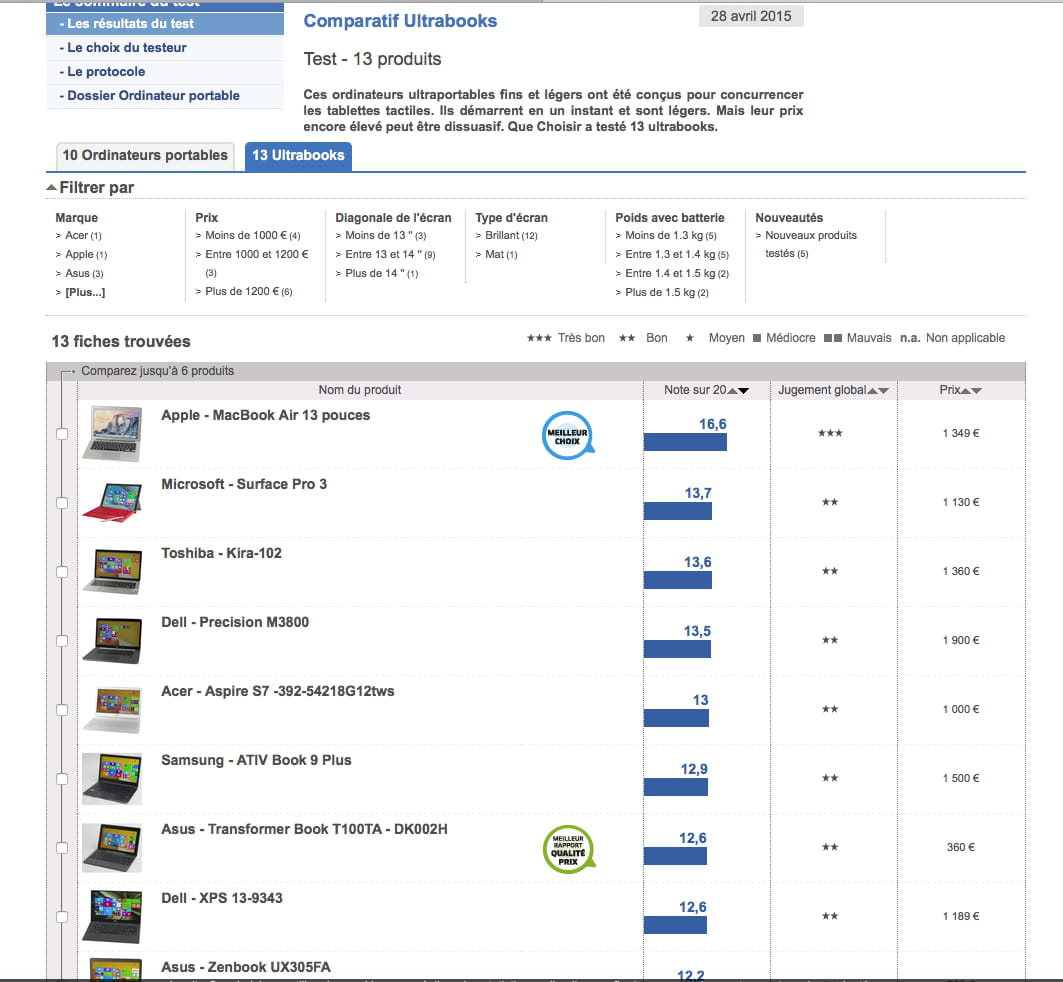Viewport: 1063px width, 982px height.
Task: Filter price Plus de 1200 €
Action: pyautogui.click(x=248, y=291)
